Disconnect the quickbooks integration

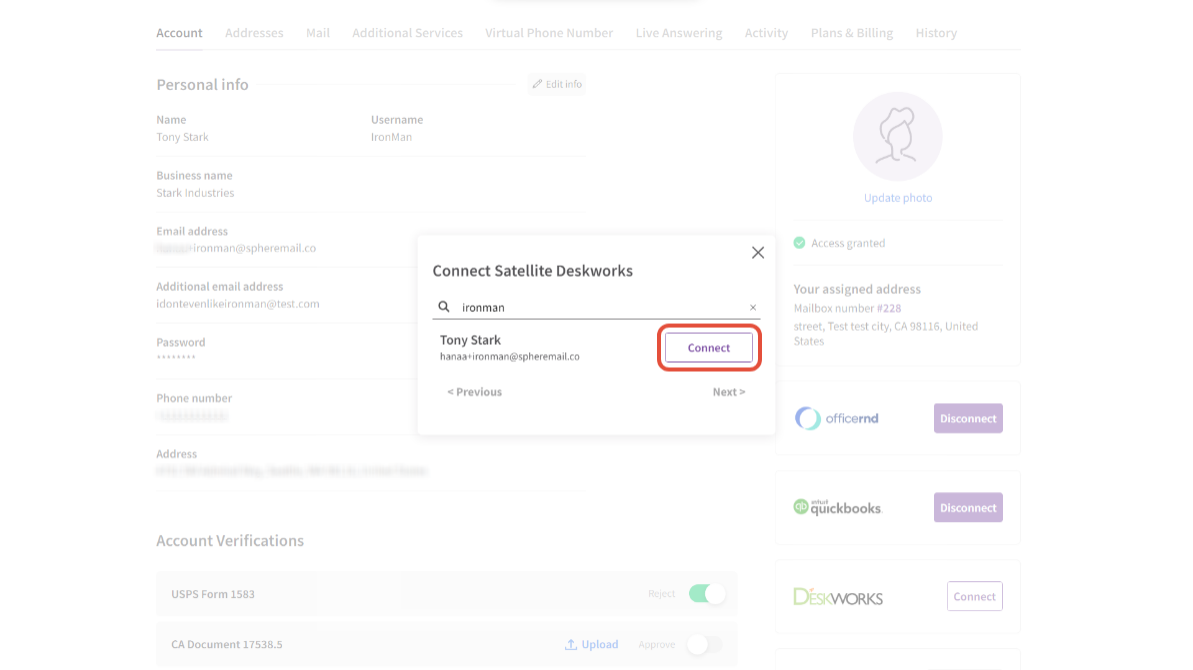pos(968,507)
